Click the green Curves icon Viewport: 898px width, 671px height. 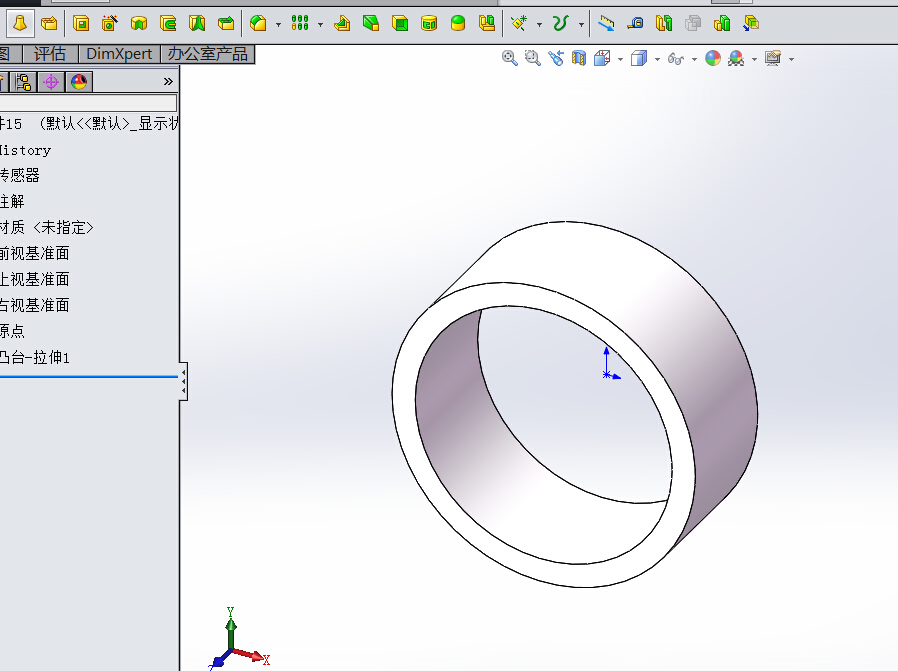click(x=560, y=23)
